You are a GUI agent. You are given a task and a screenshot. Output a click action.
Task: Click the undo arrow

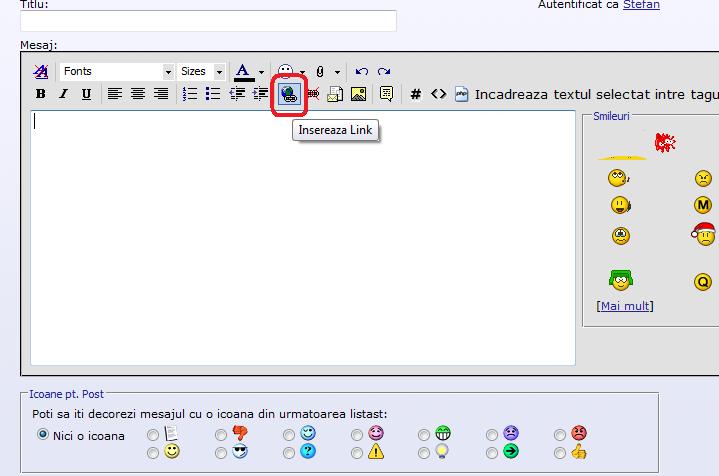(362, 72)
